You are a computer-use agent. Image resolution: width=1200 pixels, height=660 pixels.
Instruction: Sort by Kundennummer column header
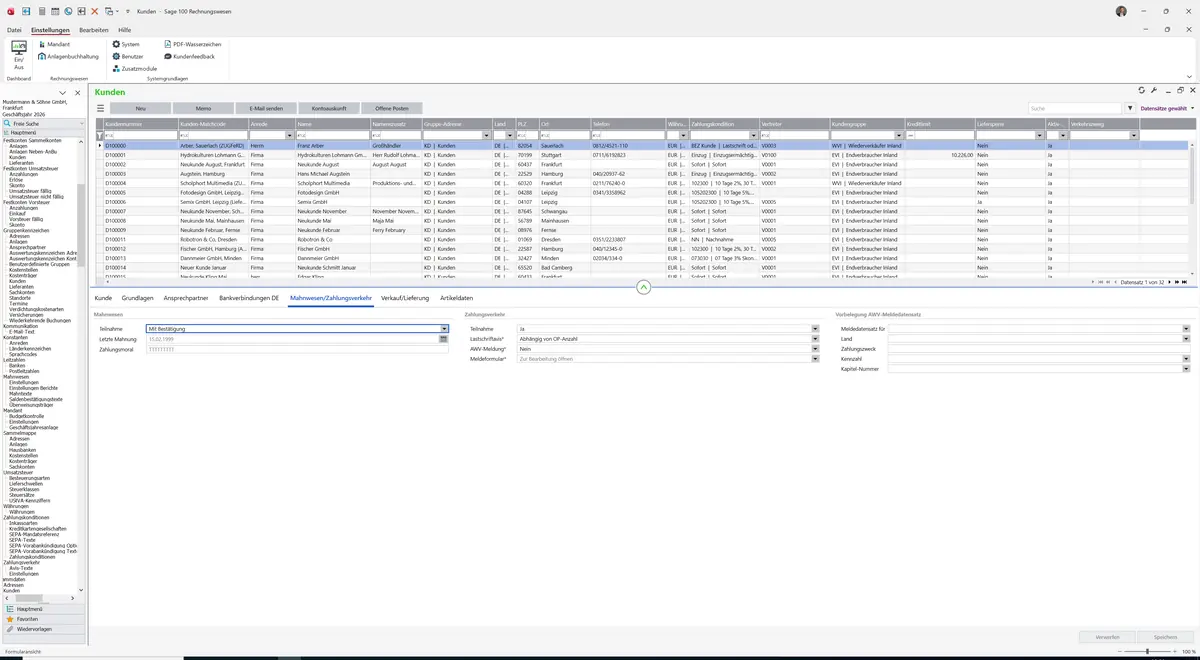point(140,124)
